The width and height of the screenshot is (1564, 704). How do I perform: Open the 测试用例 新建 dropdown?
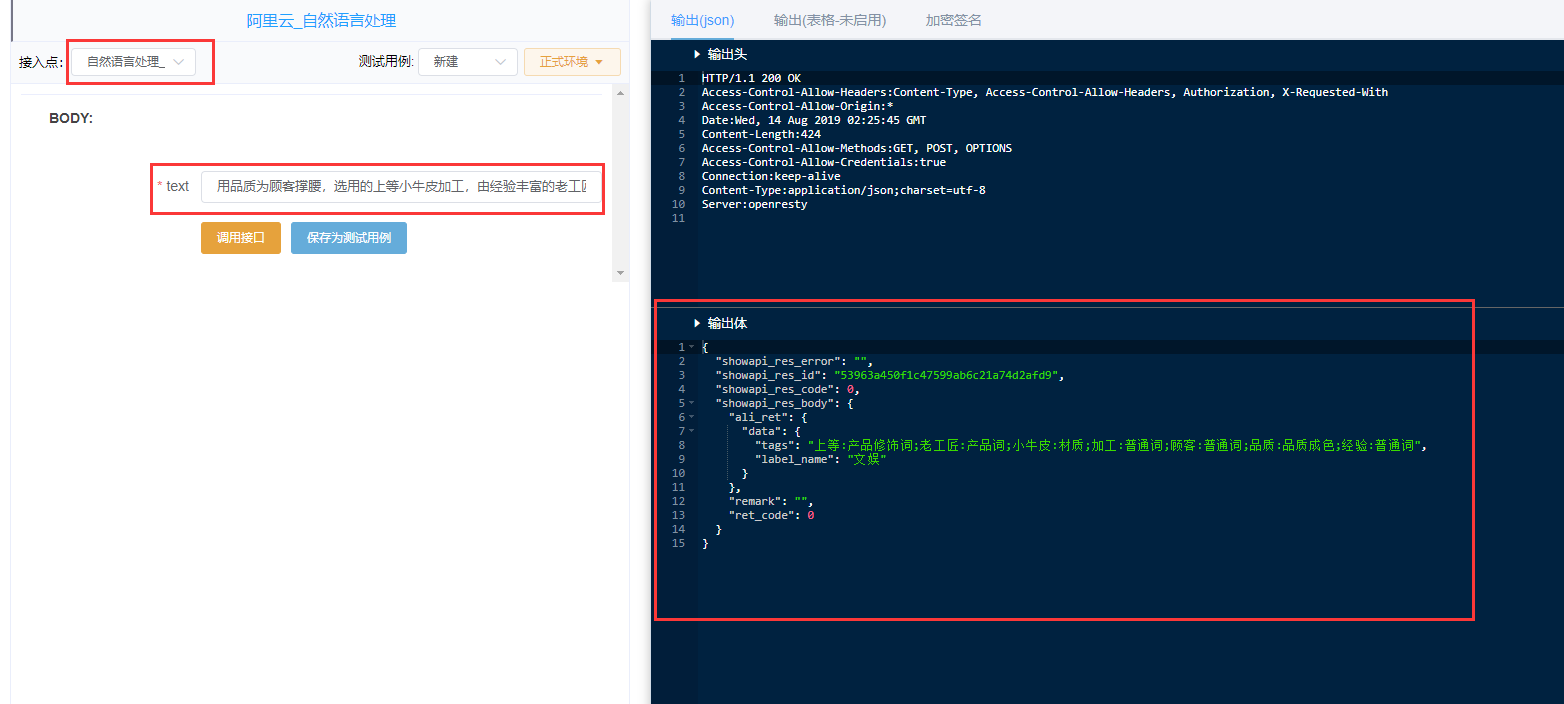[467, 62]
